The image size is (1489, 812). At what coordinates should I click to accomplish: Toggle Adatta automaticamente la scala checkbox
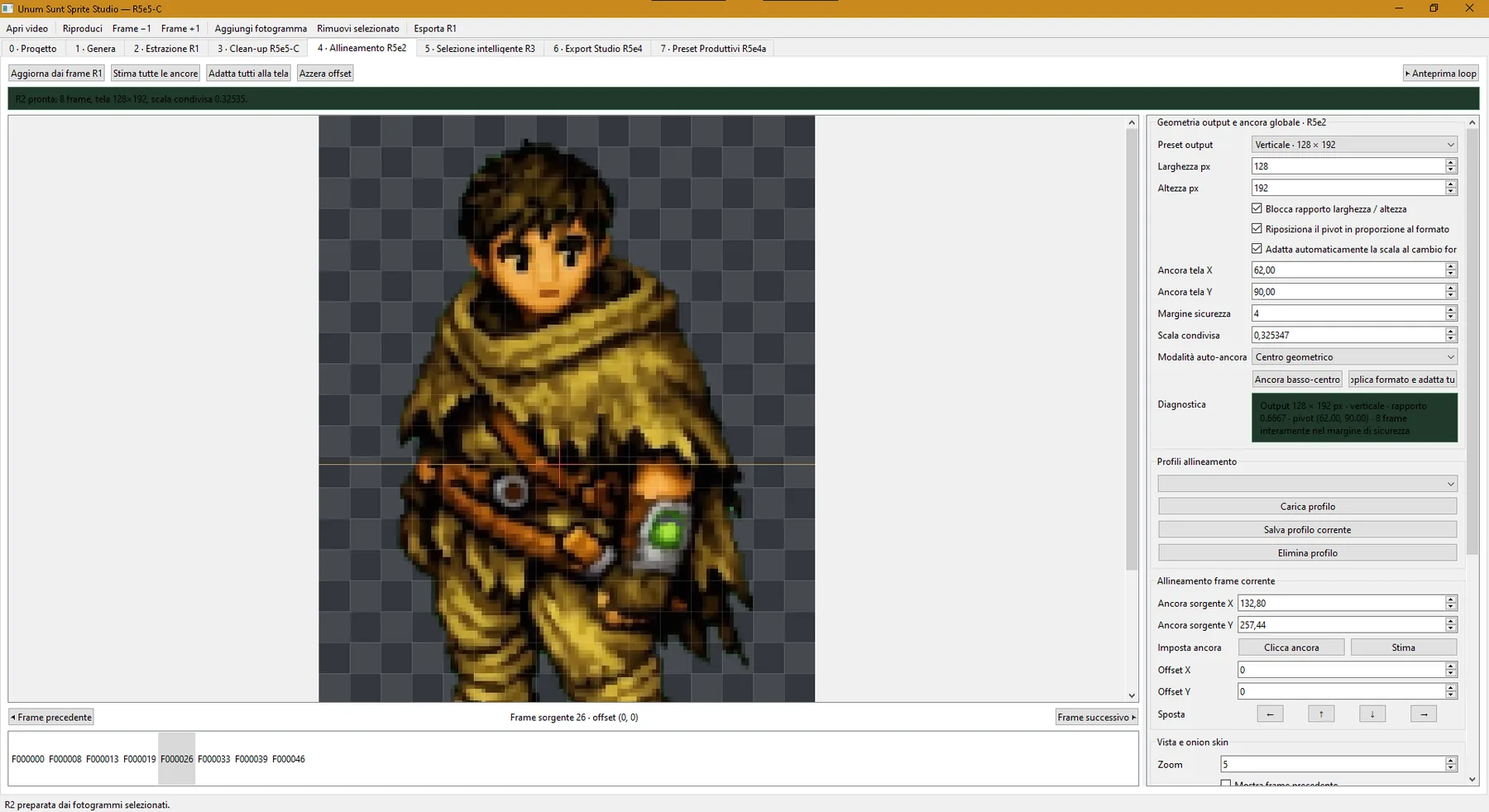[x=1257, y=249]
